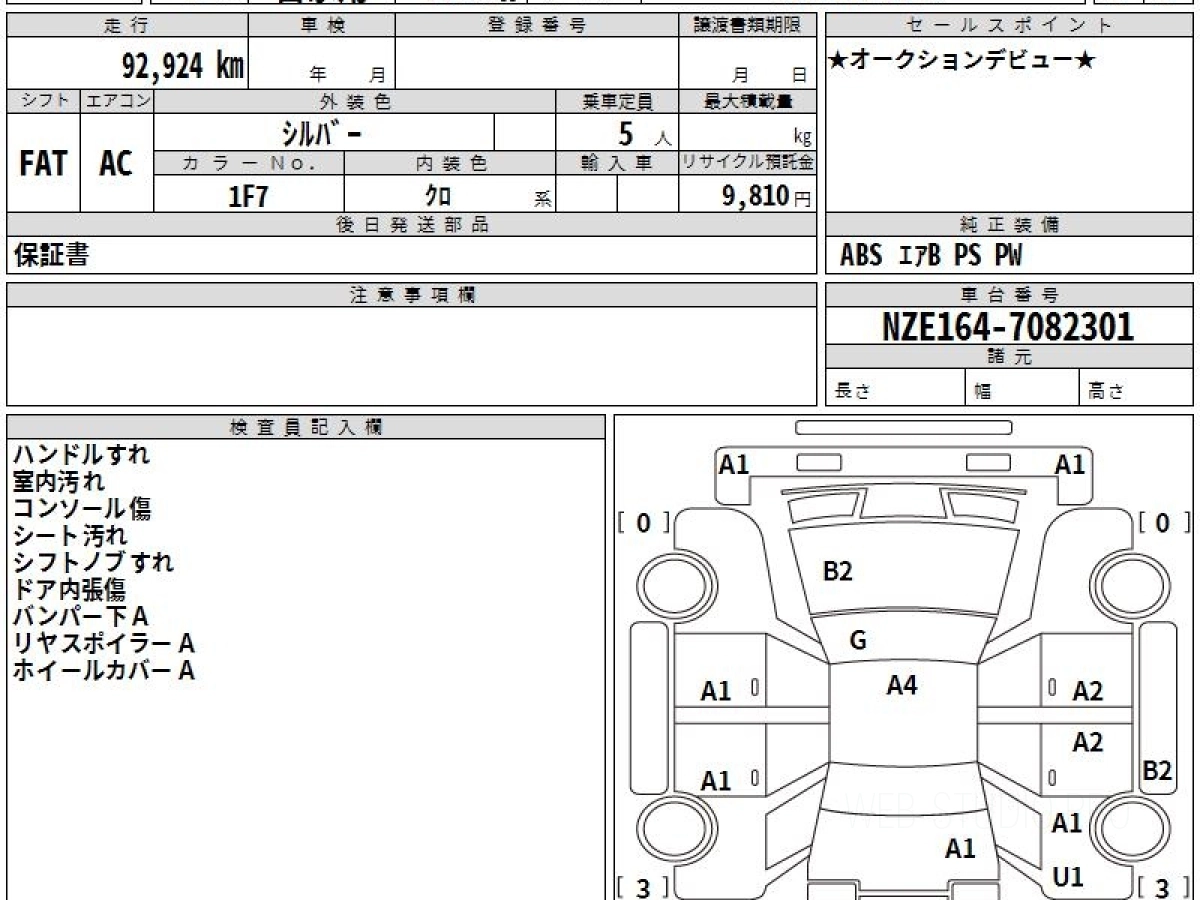Select the lower A2 door mark
This screenshot has width=1200, height=900.
tap(1087, 742)
